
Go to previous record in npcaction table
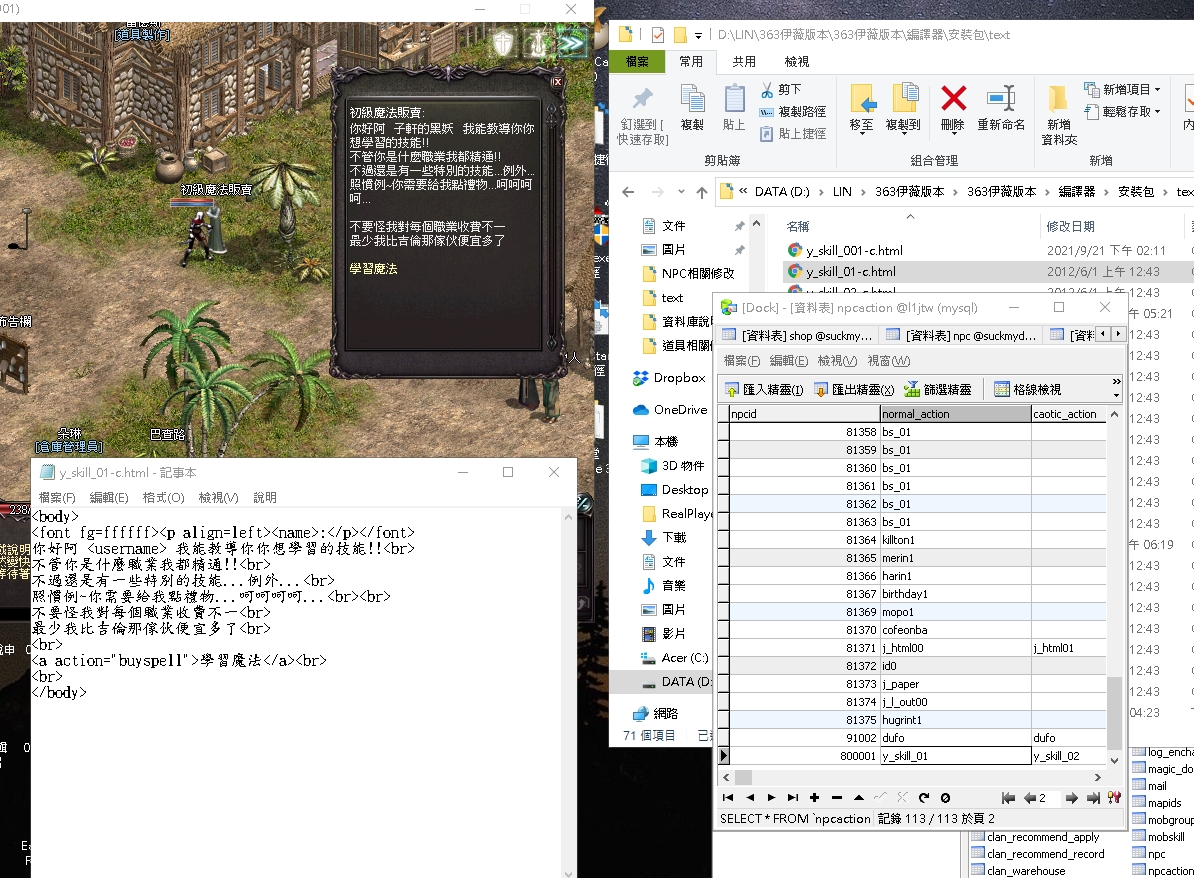point(750,797)
